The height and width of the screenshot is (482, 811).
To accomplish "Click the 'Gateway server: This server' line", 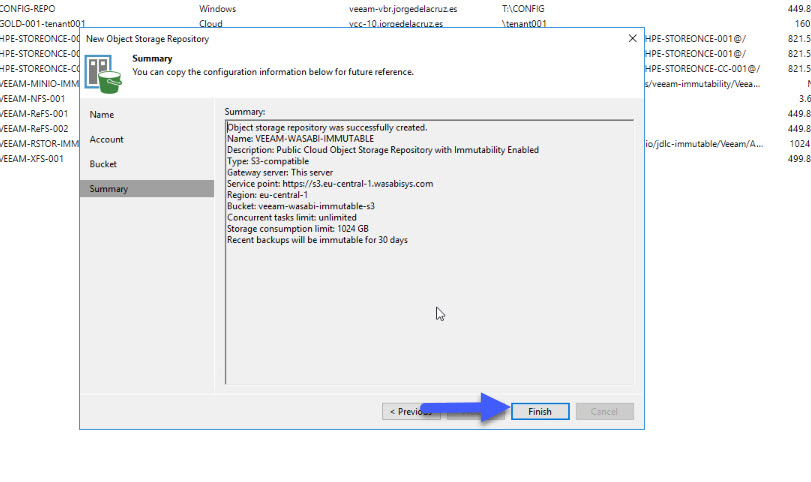I will (280, 173).
